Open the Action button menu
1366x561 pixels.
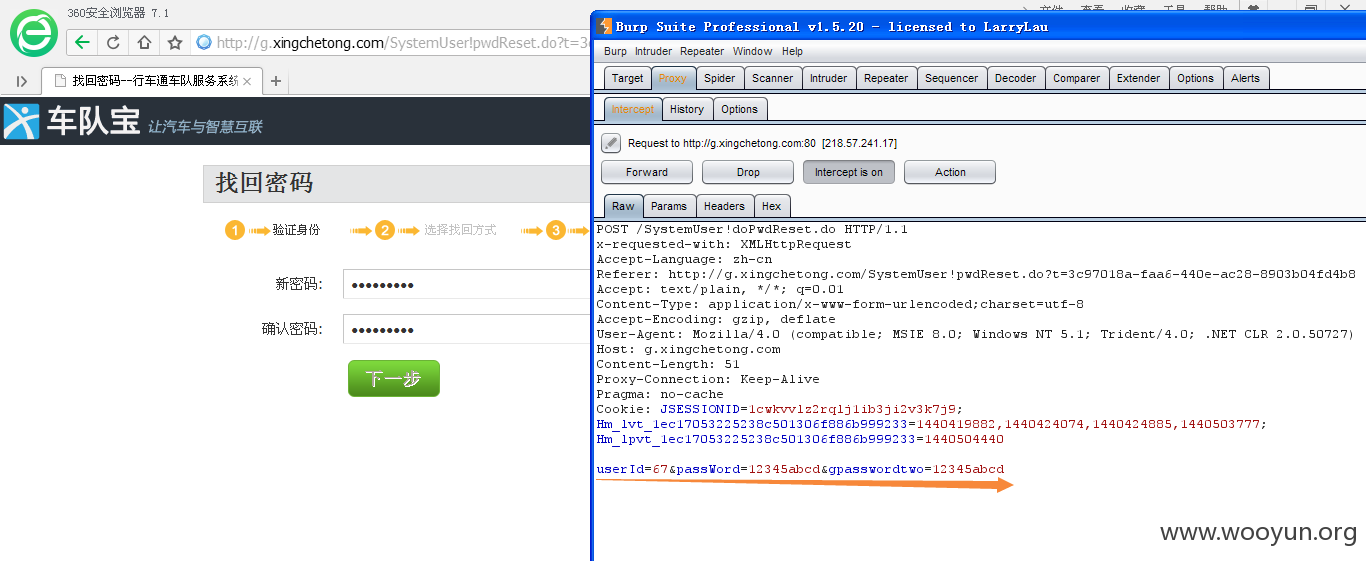tap(950, 172)
